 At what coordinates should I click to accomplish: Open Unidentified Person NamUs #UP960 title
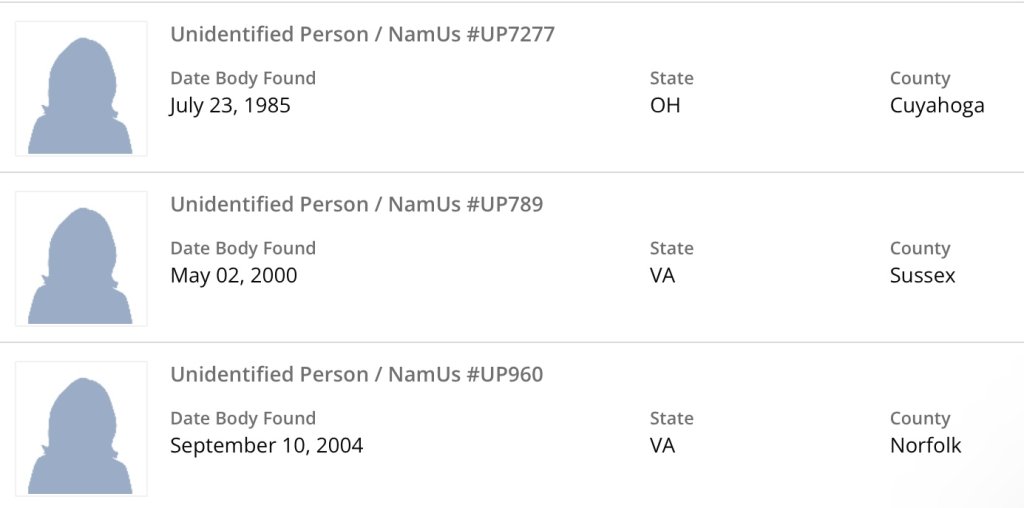[x=356, y=375]
